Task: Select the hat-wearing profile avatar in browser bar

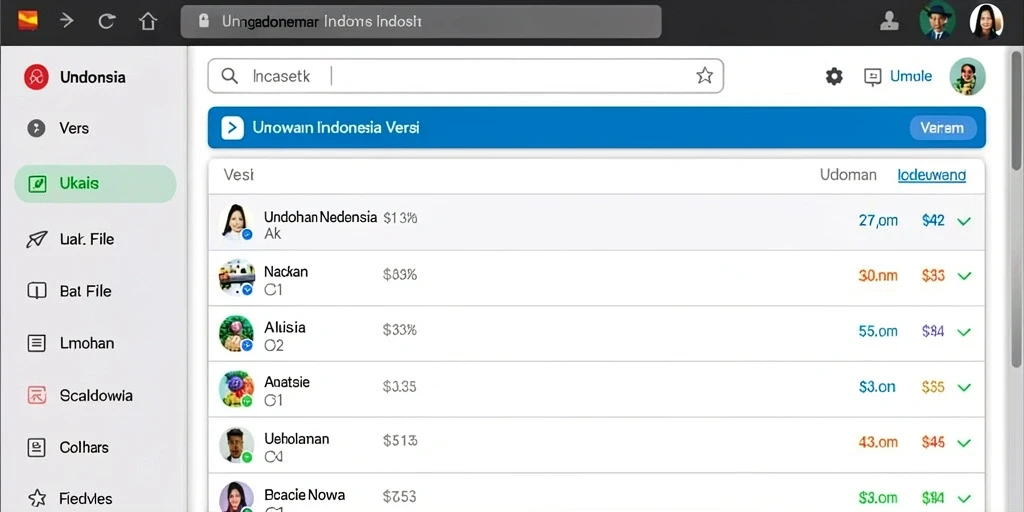Action: (x=937, y=22)
